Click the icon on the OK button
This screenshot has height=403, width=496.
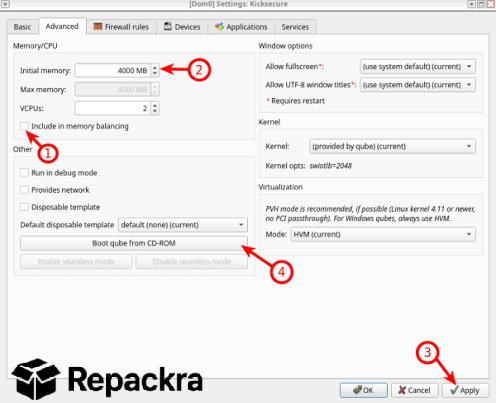[358, 390]
